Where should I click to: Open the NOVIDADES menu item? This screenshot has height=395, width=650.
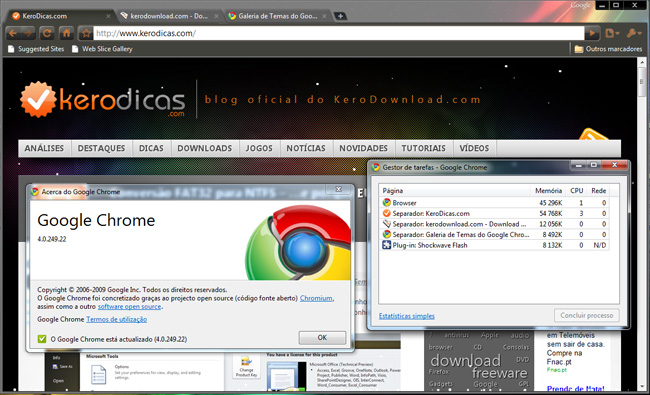(x=364, y=148)
